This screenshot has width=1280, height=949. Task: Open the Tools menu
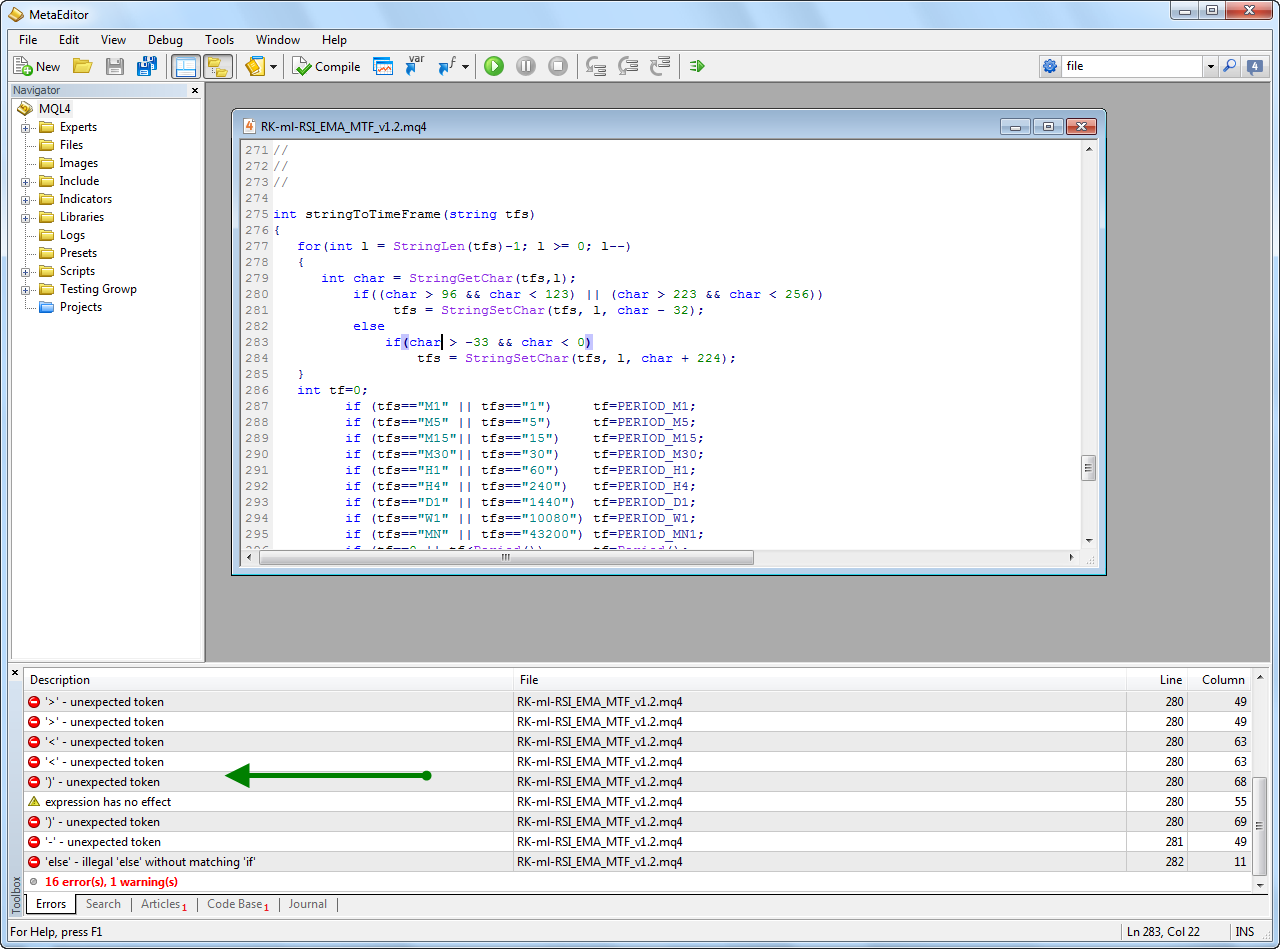[x=219, y=40]
